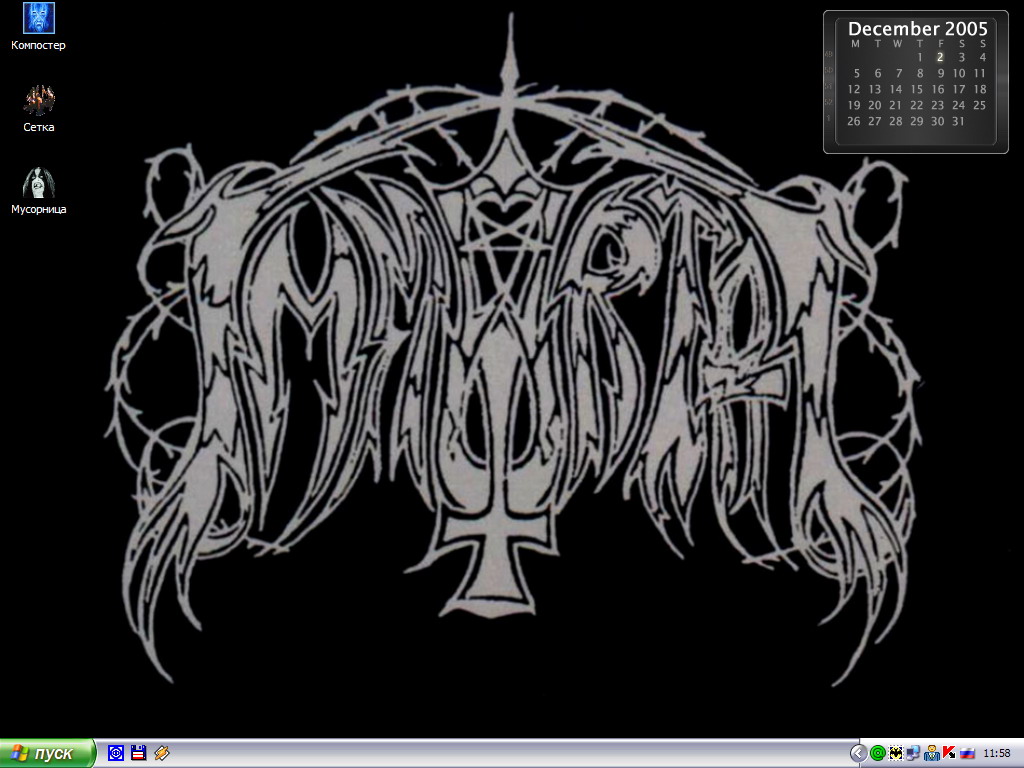Open the Мусорница recycle bin icon

39,191
